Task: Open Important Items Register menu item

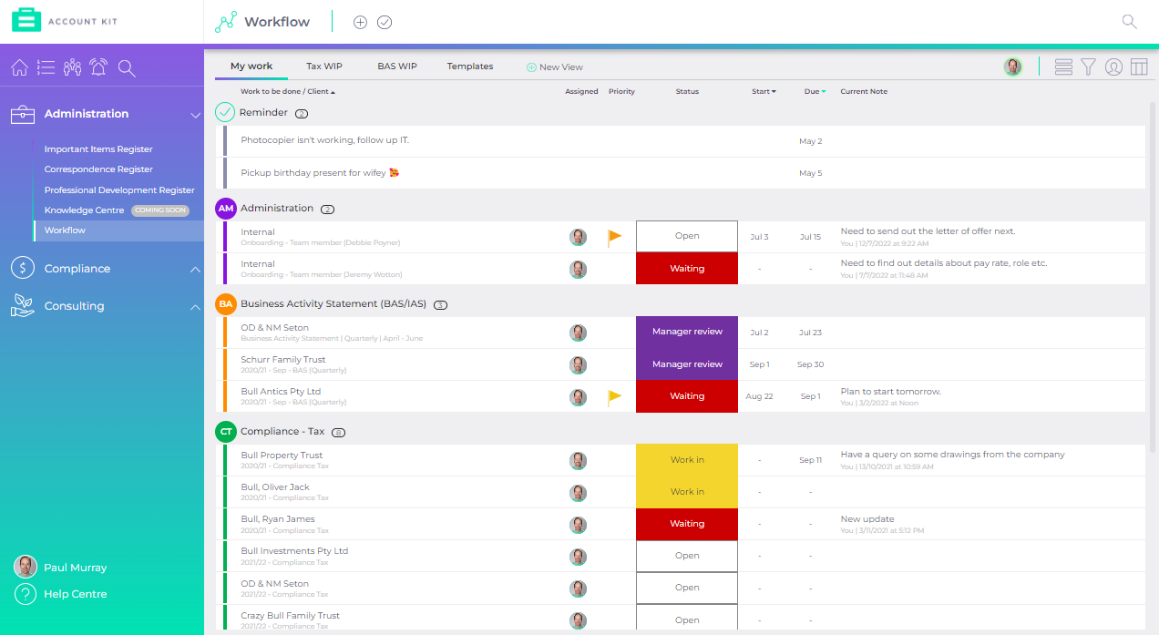Action: [98, 149]
